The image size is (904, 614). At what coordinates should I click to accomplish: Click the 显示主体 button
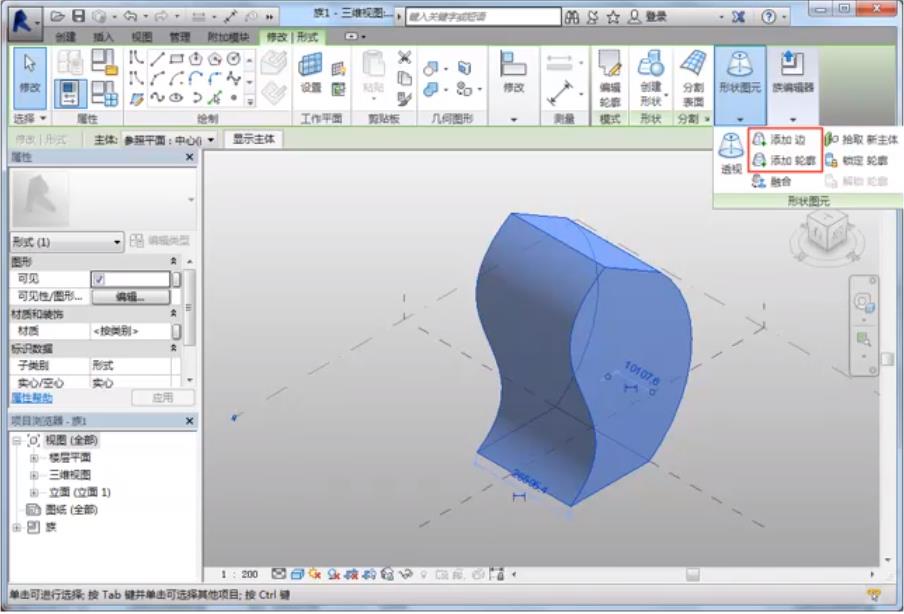tap(253, 139)
